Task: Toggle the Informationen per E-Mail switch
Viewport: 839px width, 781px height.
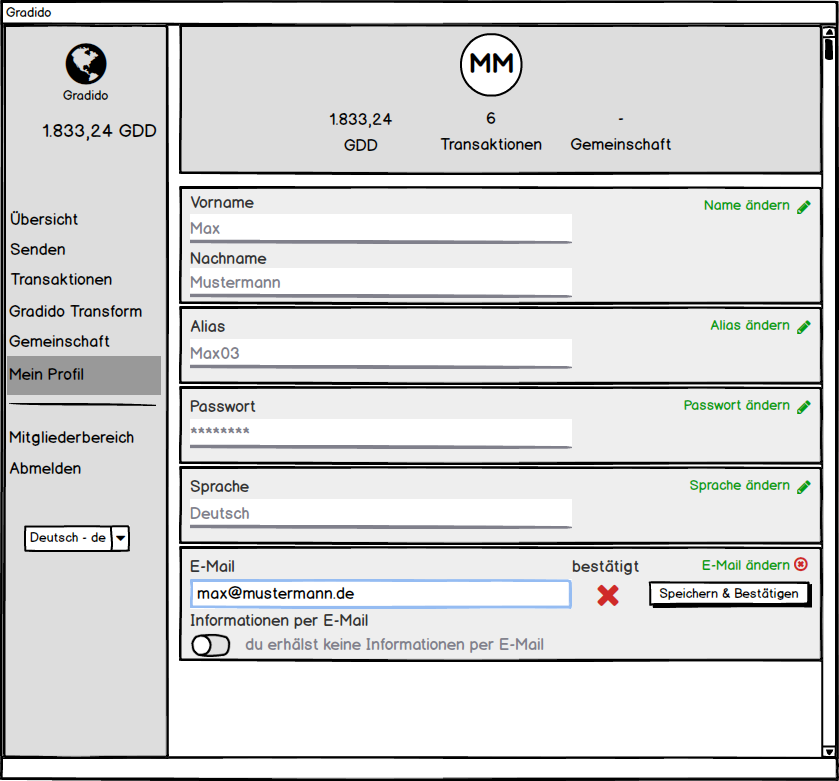Action: point(211,645)
